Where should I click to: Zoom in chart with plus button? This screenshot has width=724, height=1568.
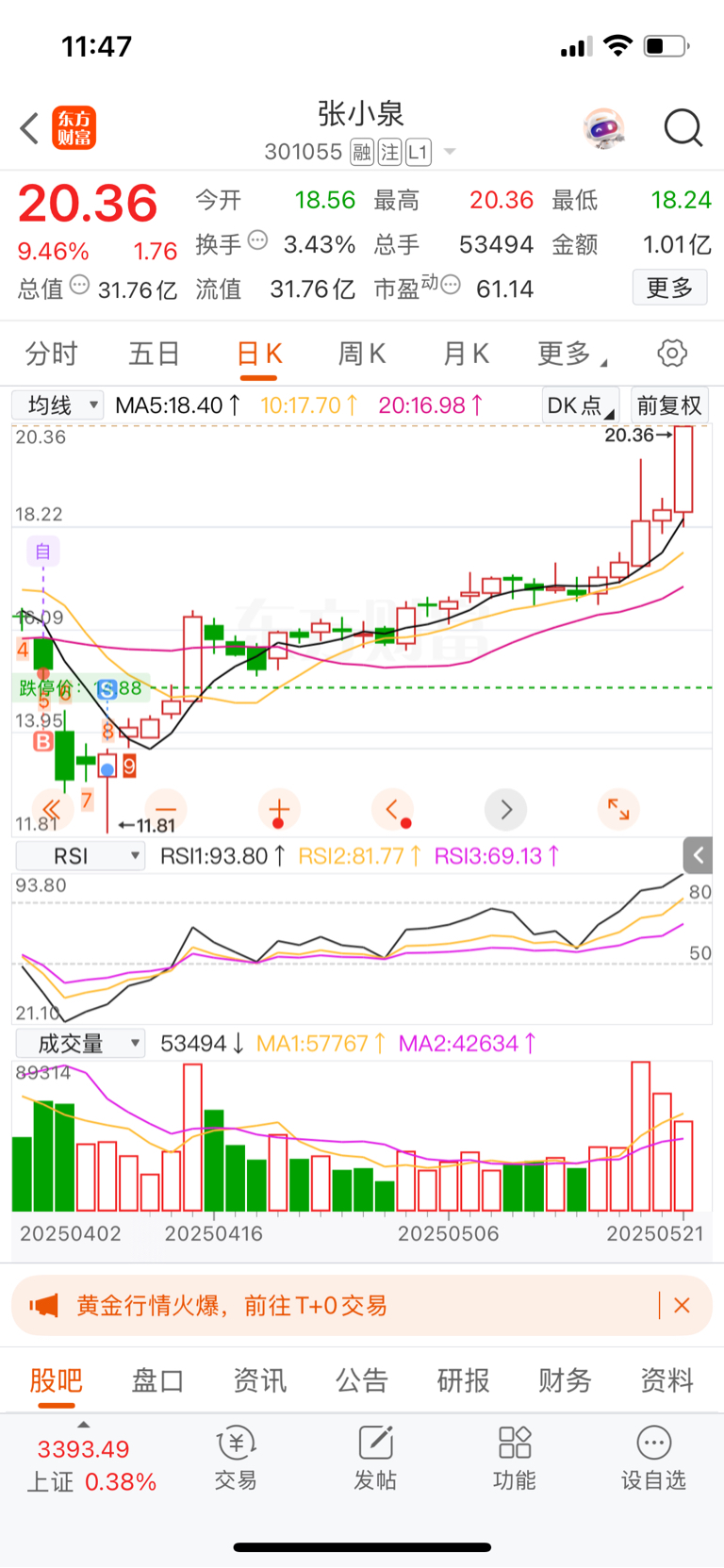point(278,809)
